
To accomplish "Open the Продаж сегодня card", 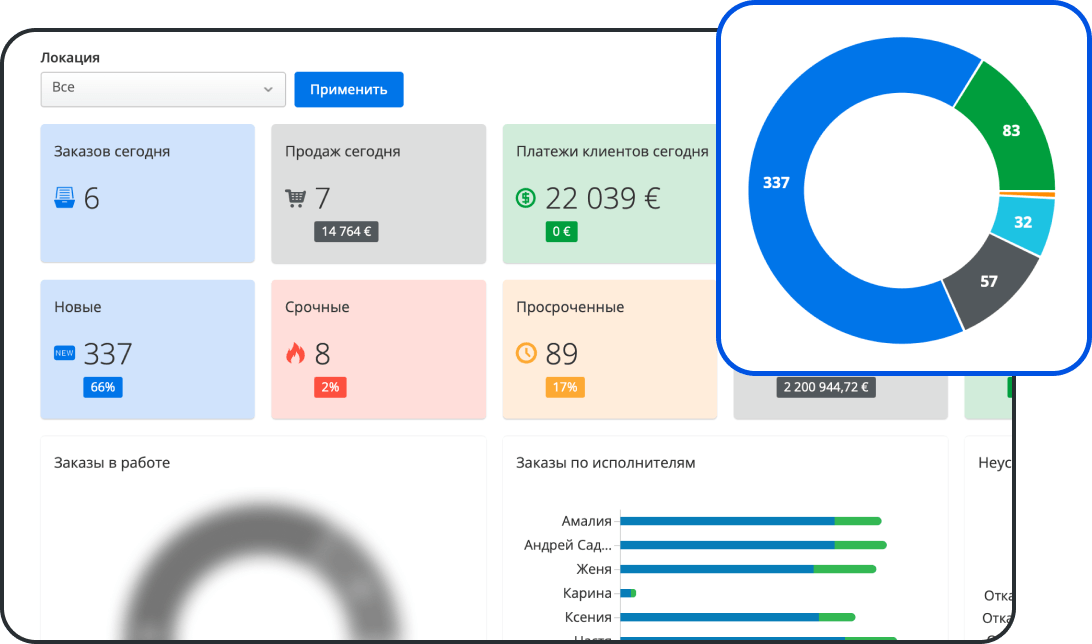I will click(x=378, y=194).
